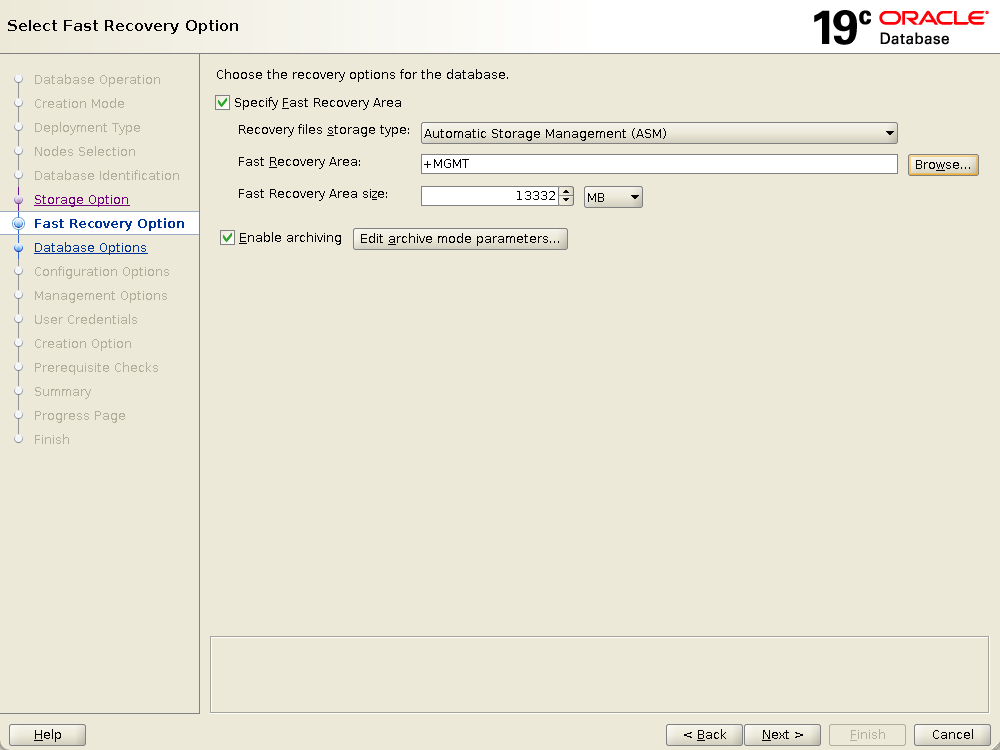This screenshot has height=750, width=1000.
Task: Click the Next button
Action: point(782,735)
